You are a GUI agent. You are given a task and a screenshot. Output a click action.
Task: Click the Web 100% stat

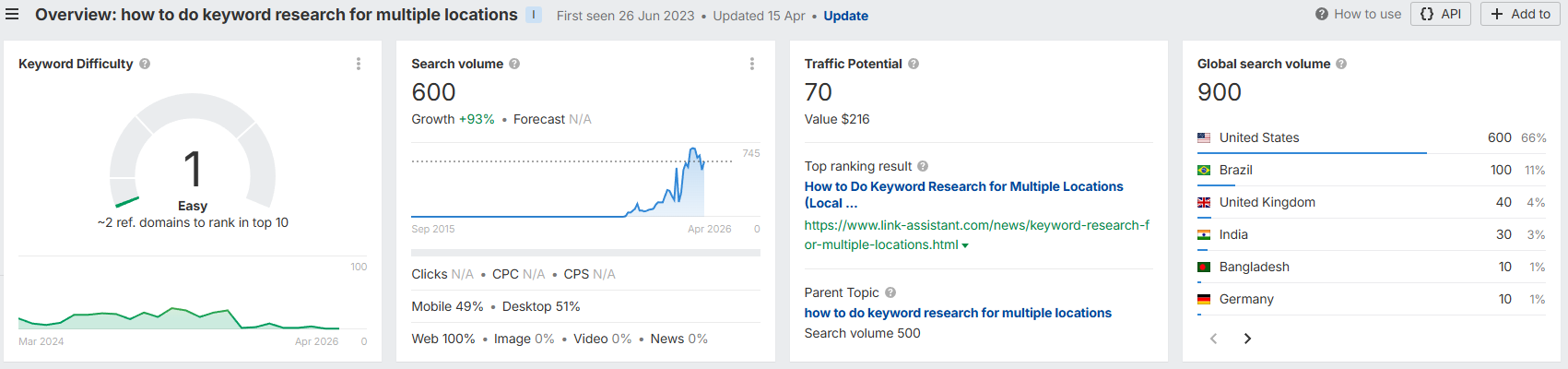pyautogui.click(x=443, y=339)
